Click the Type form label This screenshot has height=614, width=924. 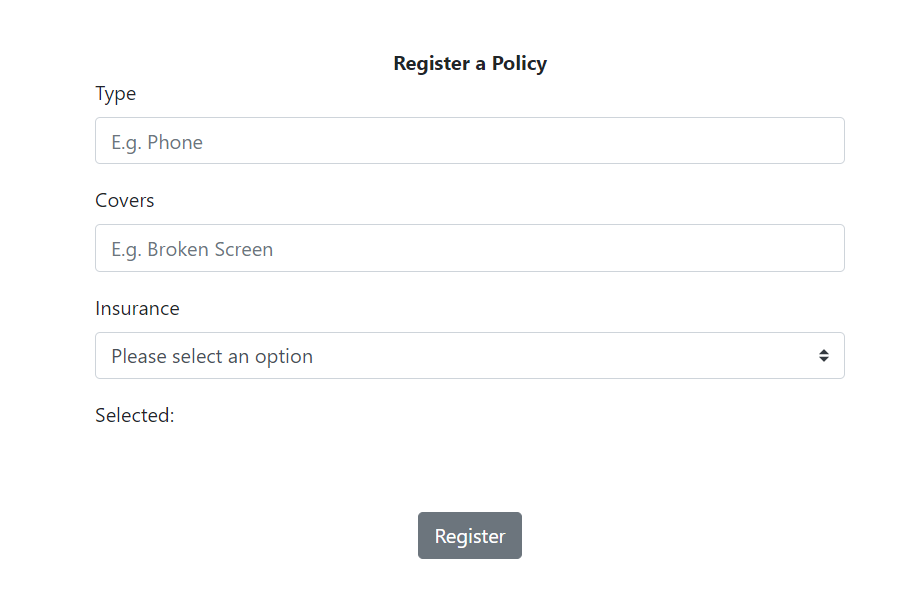click(x=115, y=93)
